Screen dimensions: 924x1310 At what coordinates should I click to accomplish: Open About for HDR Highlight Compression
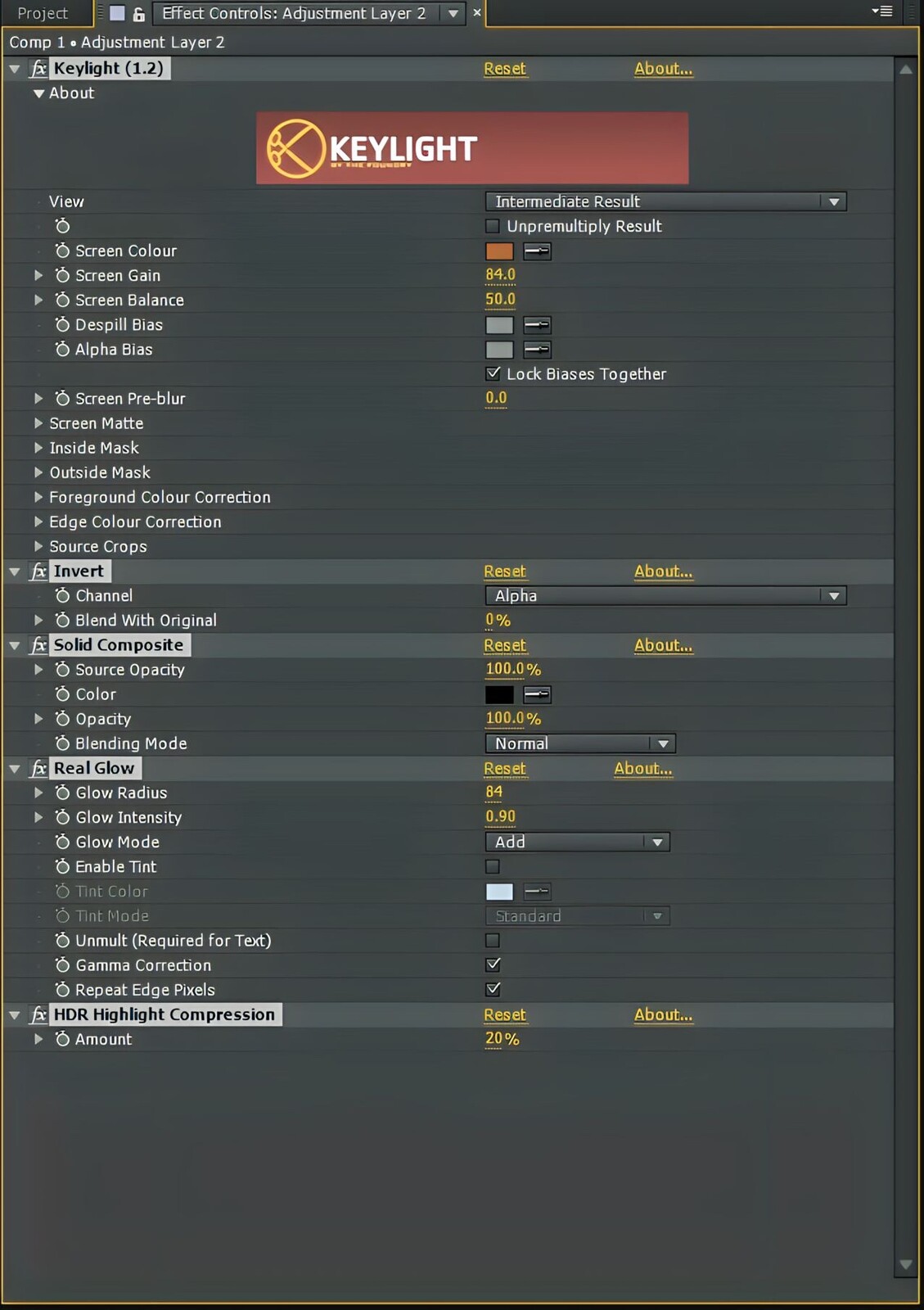pyautogui.click(x=663, y=1014)
